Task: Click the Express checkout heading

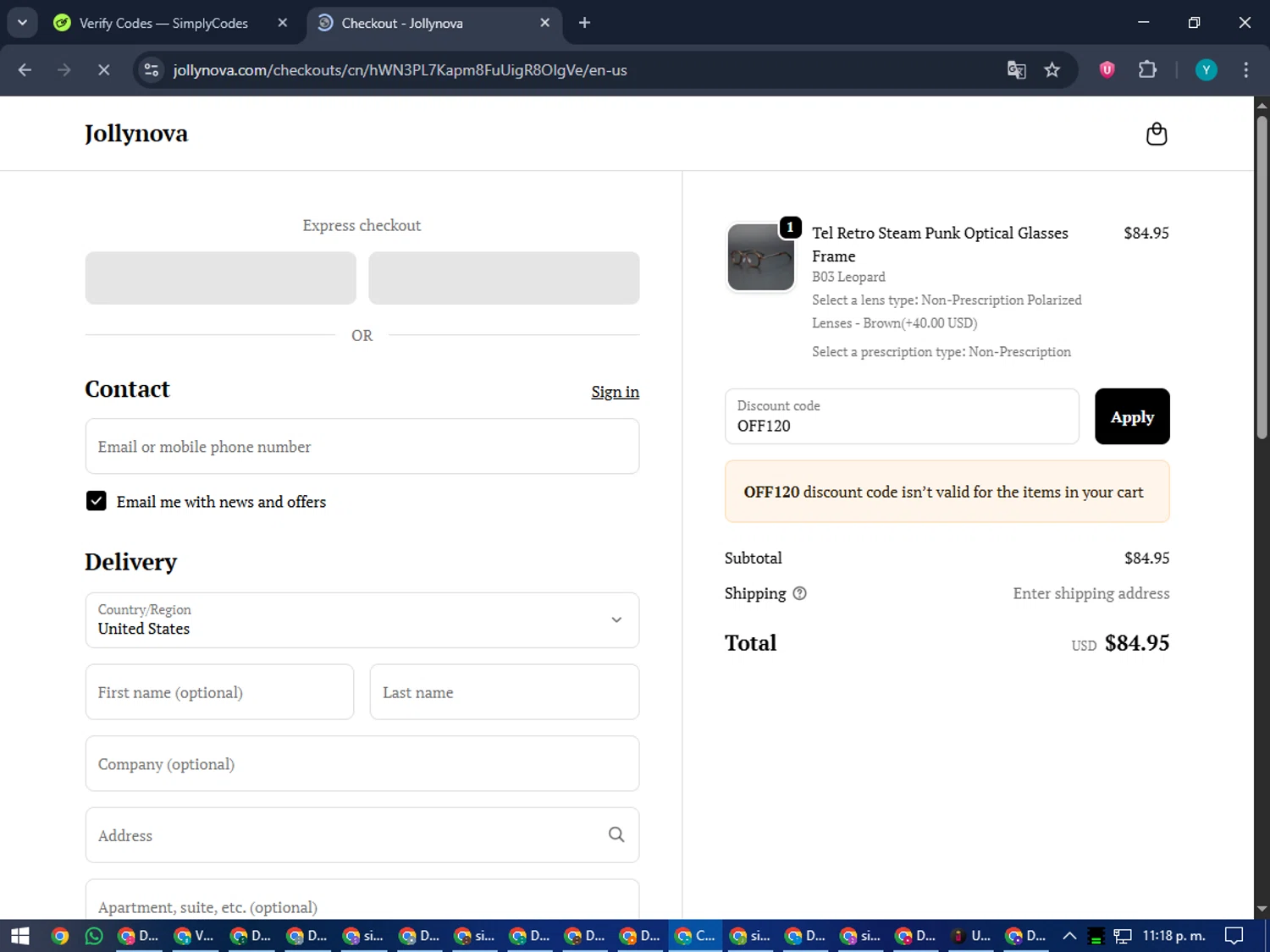Action: [362, 225]
